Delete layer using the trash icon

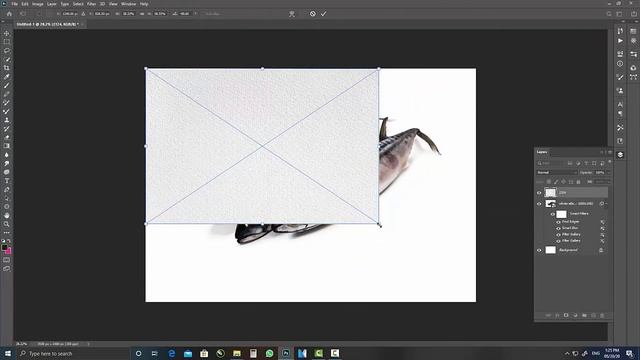point(602,315)
